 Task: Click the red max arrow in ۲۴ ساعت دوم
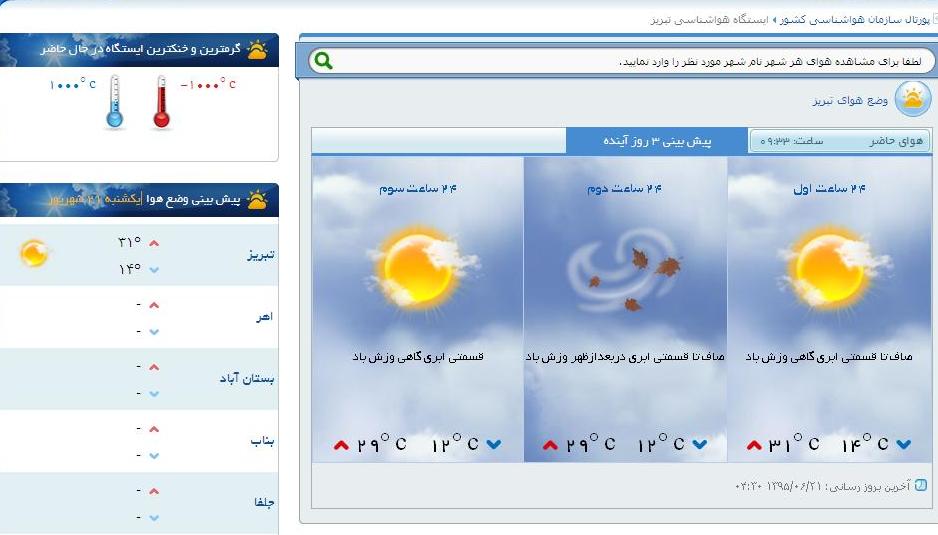(550, 445)
